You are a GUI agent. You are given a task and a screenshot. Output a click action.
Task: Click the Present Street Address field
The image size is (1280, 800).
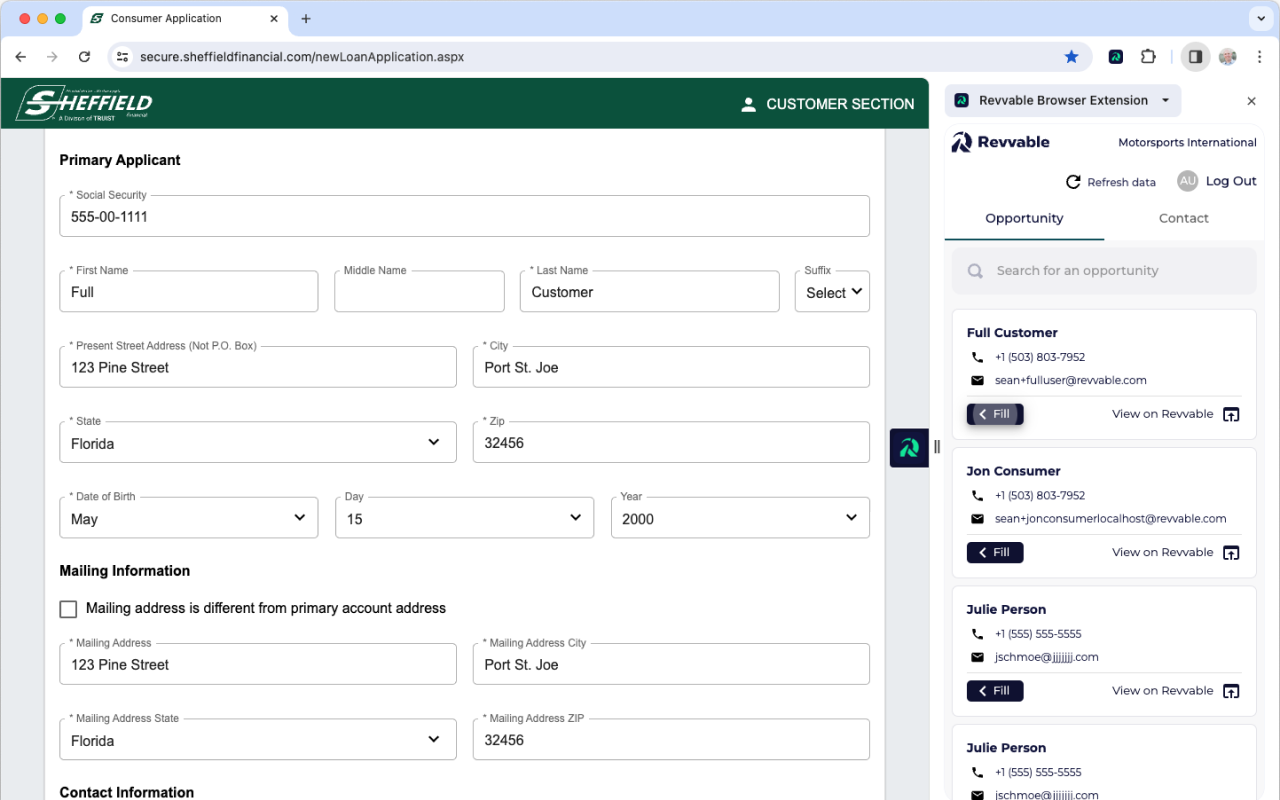coord(258,367)
